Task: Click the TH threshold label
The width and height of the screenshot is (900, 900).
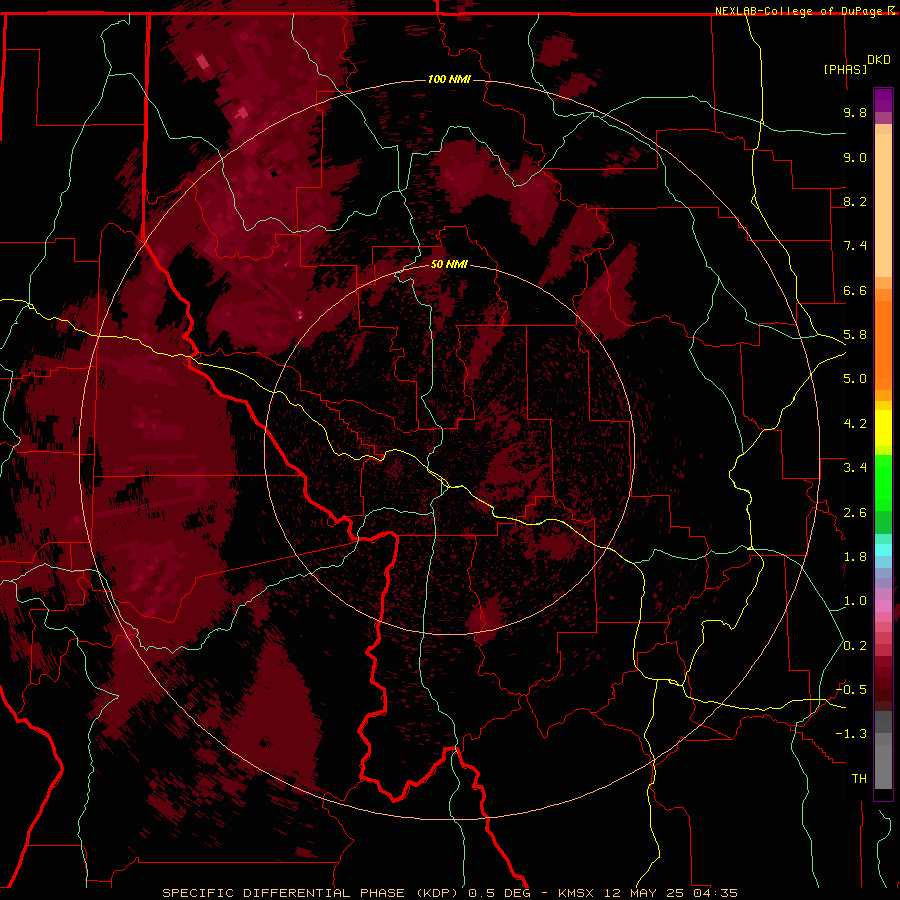Action: 859,779
